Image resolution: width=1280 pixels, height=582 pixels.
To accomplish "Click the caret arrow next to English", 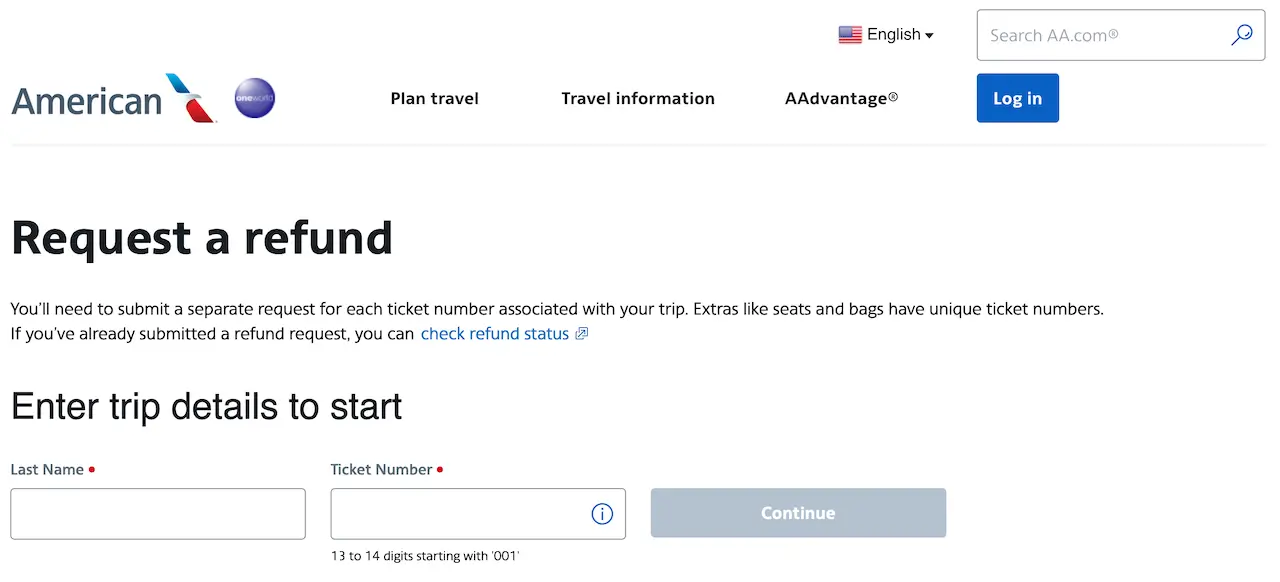I will click(x=929, y=36).
